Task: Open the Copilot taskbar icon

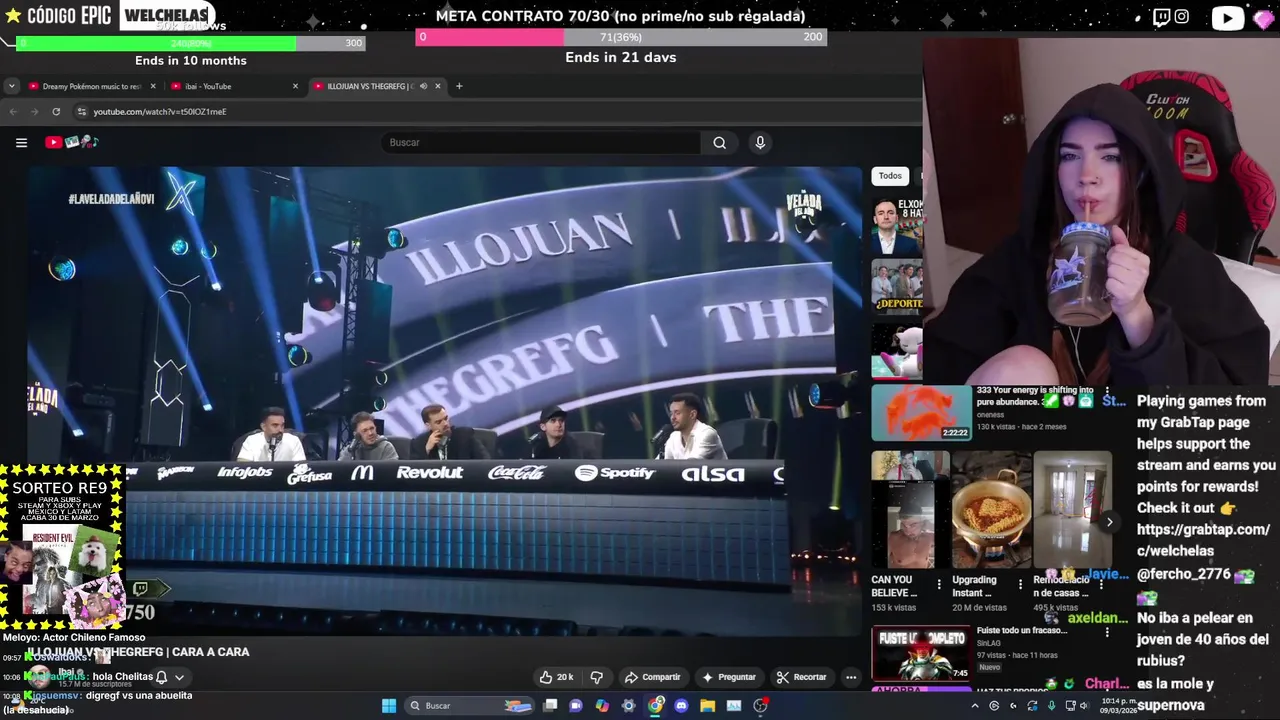Action: pos(602,706)
